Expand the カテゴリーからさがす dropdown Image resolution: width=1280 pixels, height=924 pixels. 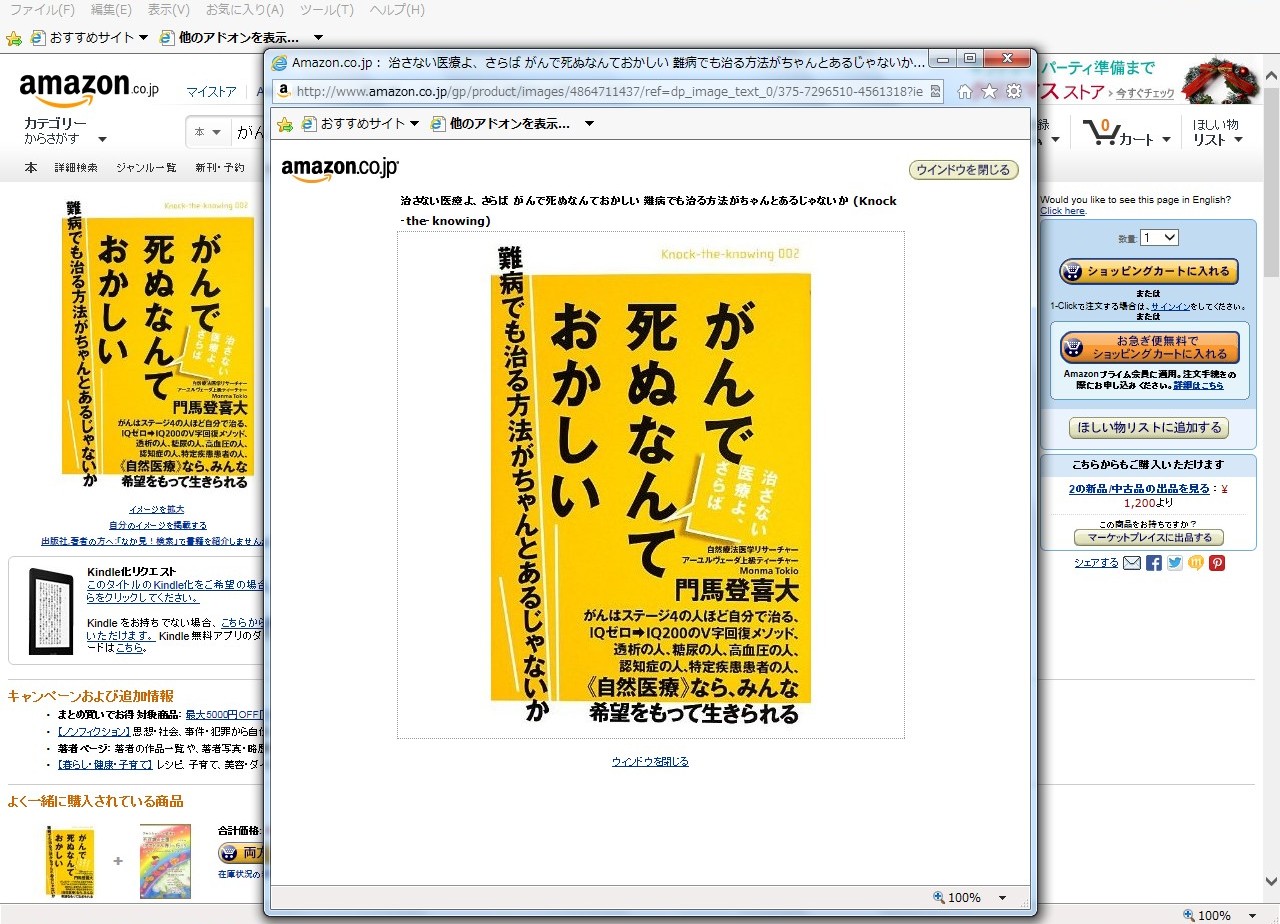[65, 131]
